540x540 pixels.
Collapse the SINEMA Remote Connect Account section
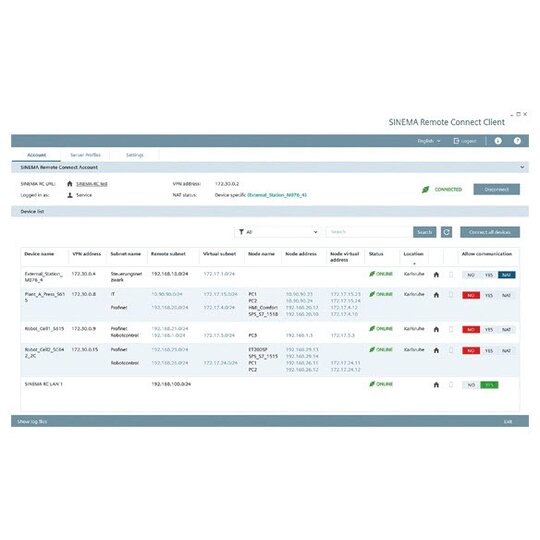(522, 167)
